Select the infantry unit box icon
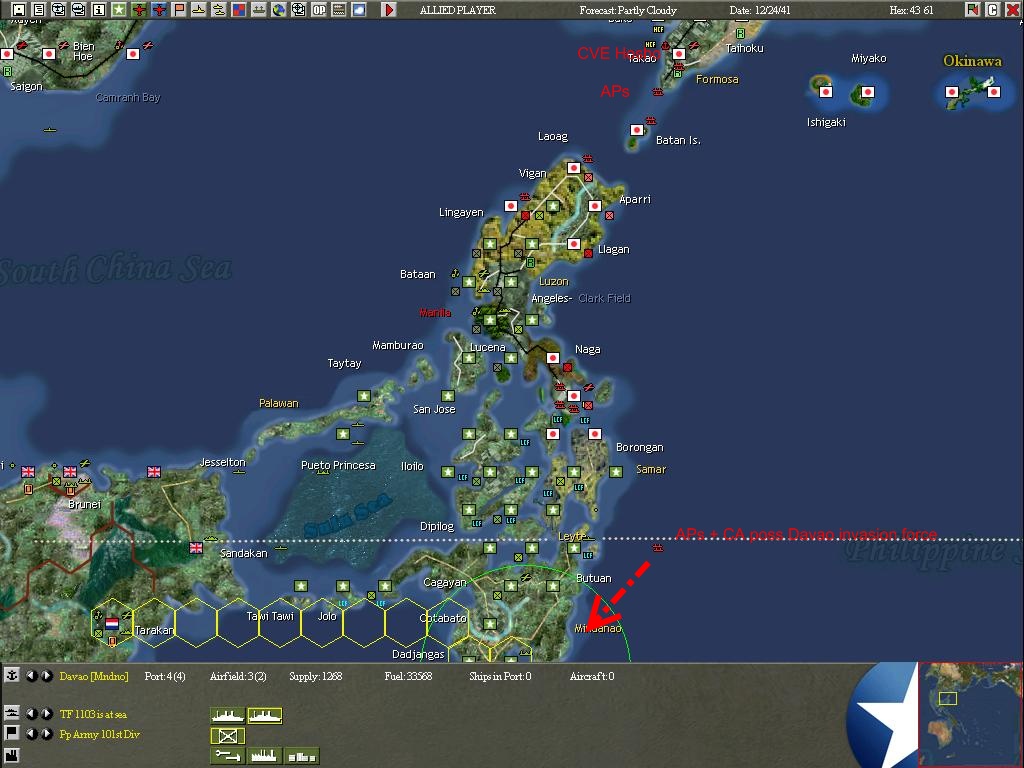Screen dimensions: 1024x768 [x=227, y=736]
